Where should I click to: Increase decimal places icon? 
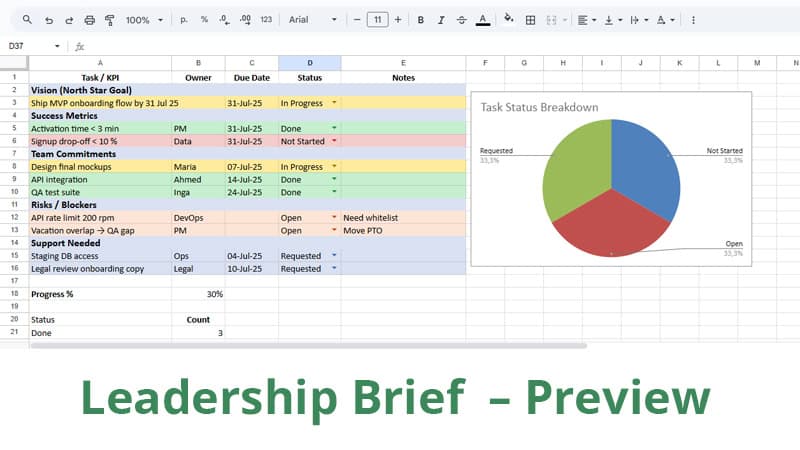(245, 19)
